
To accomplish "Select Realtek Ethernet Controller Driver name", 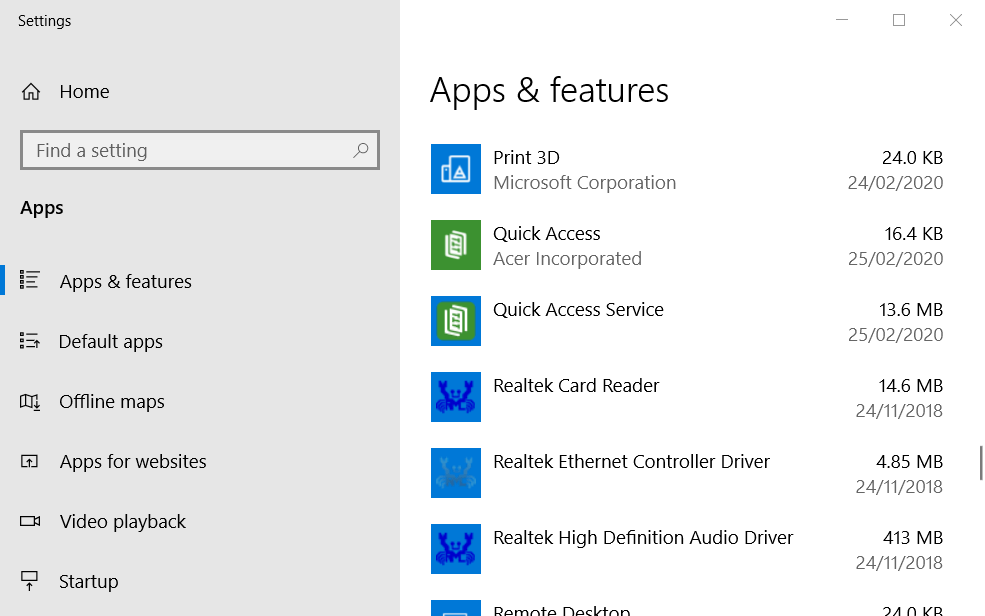I will point(631,462).
